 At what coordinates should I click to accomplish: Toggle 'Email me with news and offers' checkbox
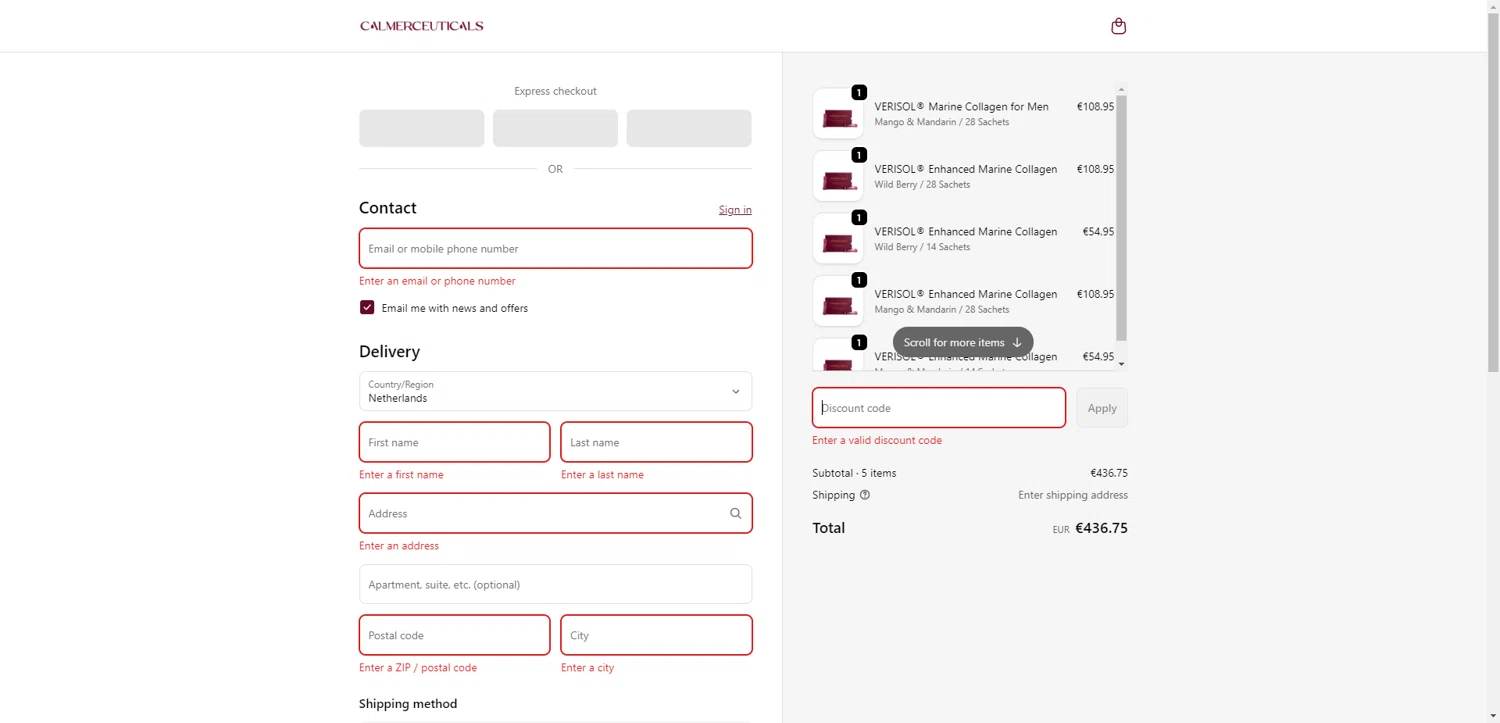[x=367, y=308]
